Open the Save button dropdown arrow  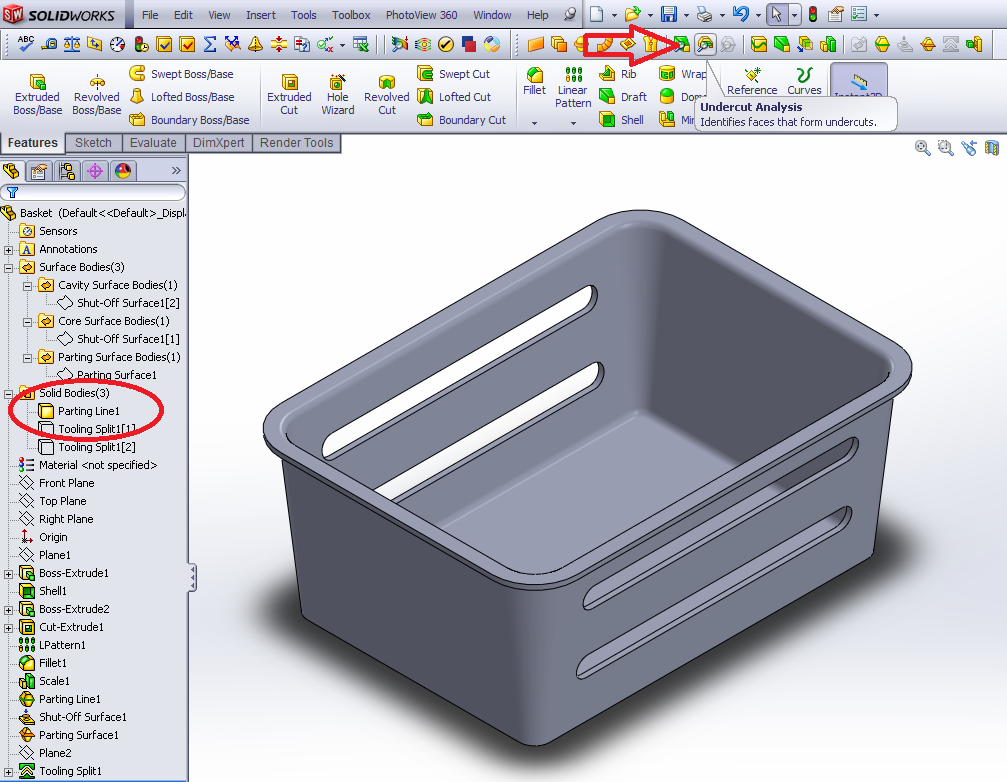point(685,14)
